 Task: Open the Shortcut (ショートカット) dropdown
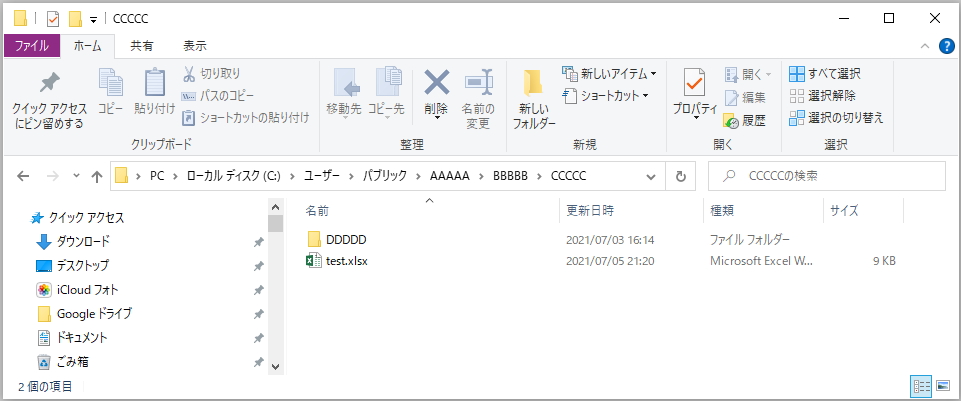coord(606,96)
